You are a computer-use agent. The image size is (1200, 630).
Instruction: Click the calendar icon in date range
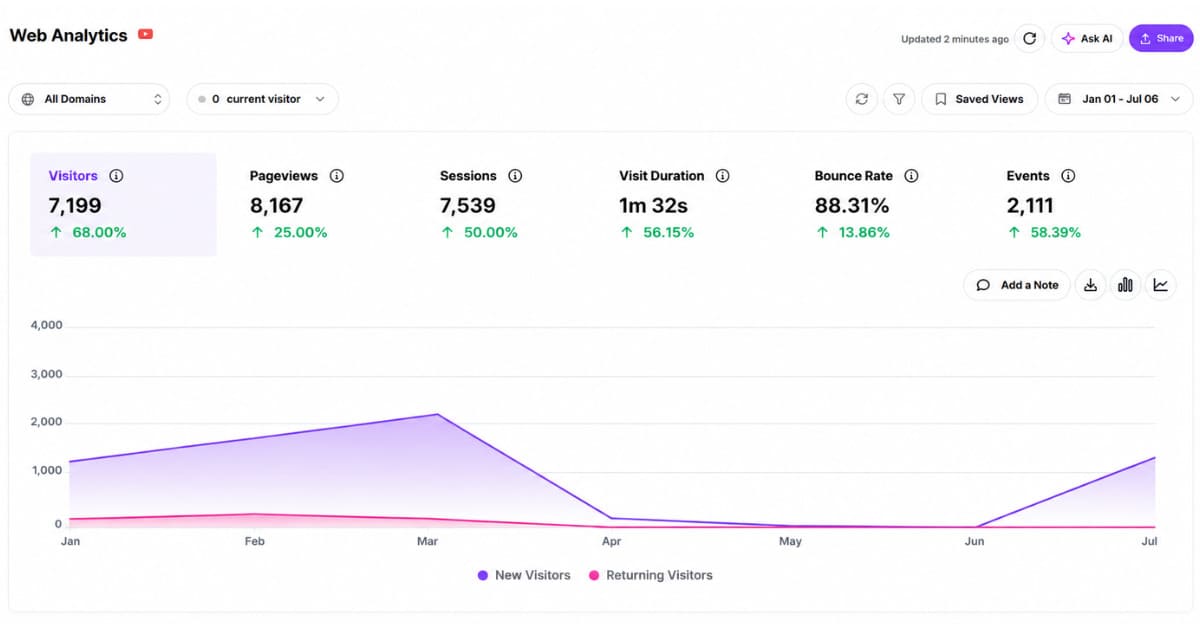tap(1064, 99)
